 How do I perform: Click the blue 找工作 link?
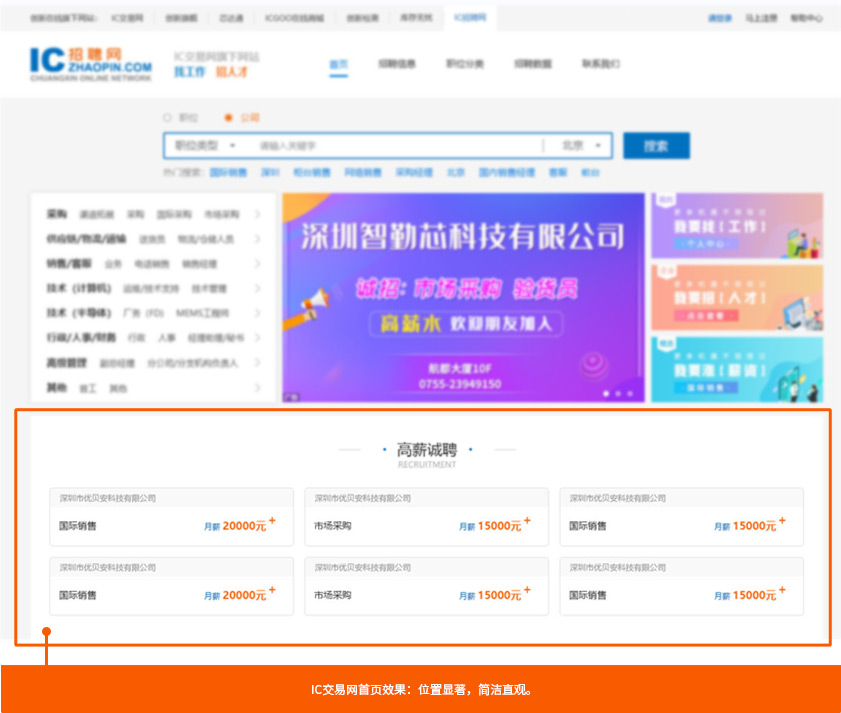point(189,72)
